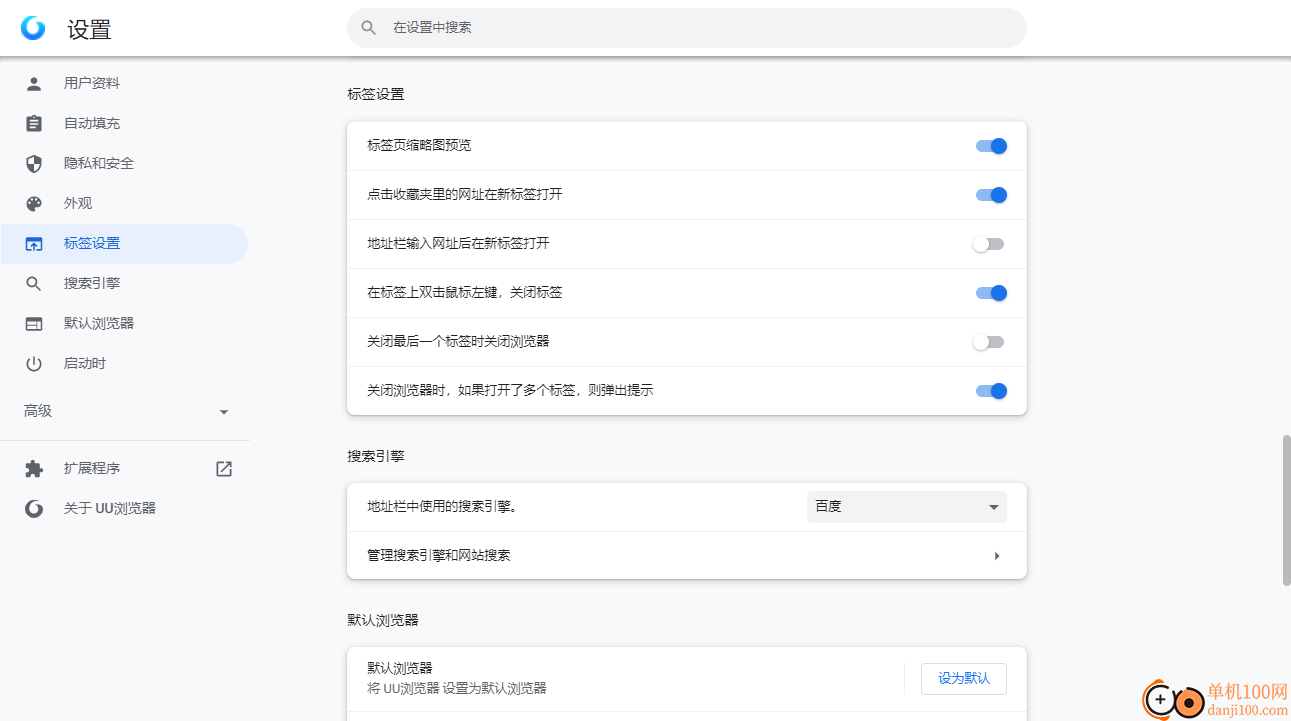
Task: Toggle 在标签上双击鼠标左键，关闭标签
Action: [x=991, y=293]
